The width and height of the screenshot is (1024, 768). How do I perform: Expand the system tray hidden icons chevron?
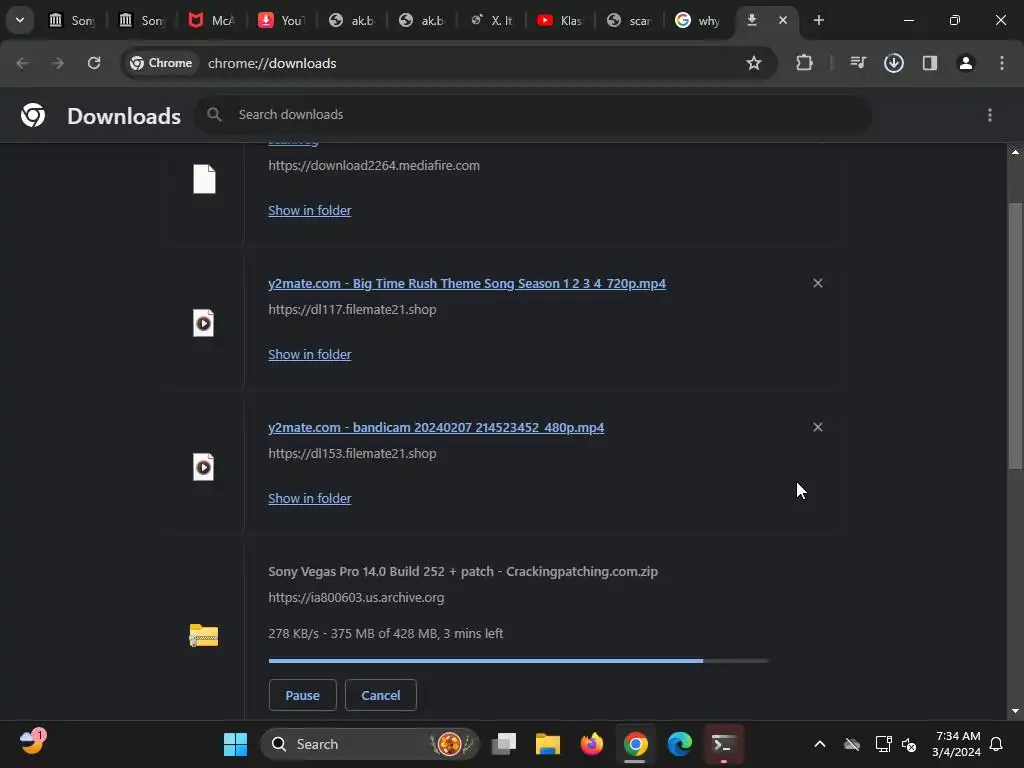click(820, 744)
